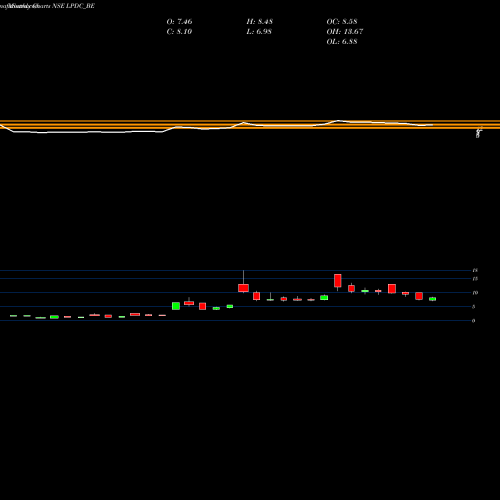This screenshot has height=500, width=500.
Task: Click the OC: 8.58 reading
Action: (x=342, y=22)
